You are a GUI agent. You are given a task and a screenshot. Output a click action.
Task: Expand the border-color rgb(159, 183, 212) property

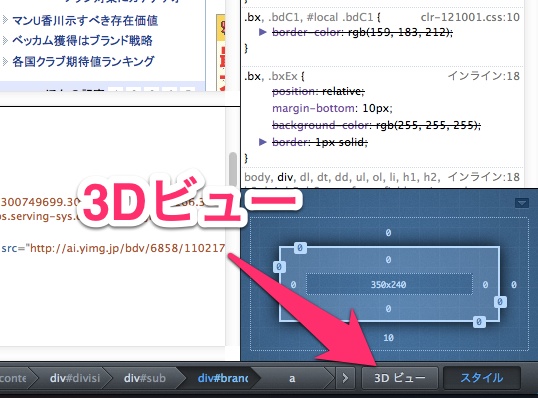[x=262, y=32]
